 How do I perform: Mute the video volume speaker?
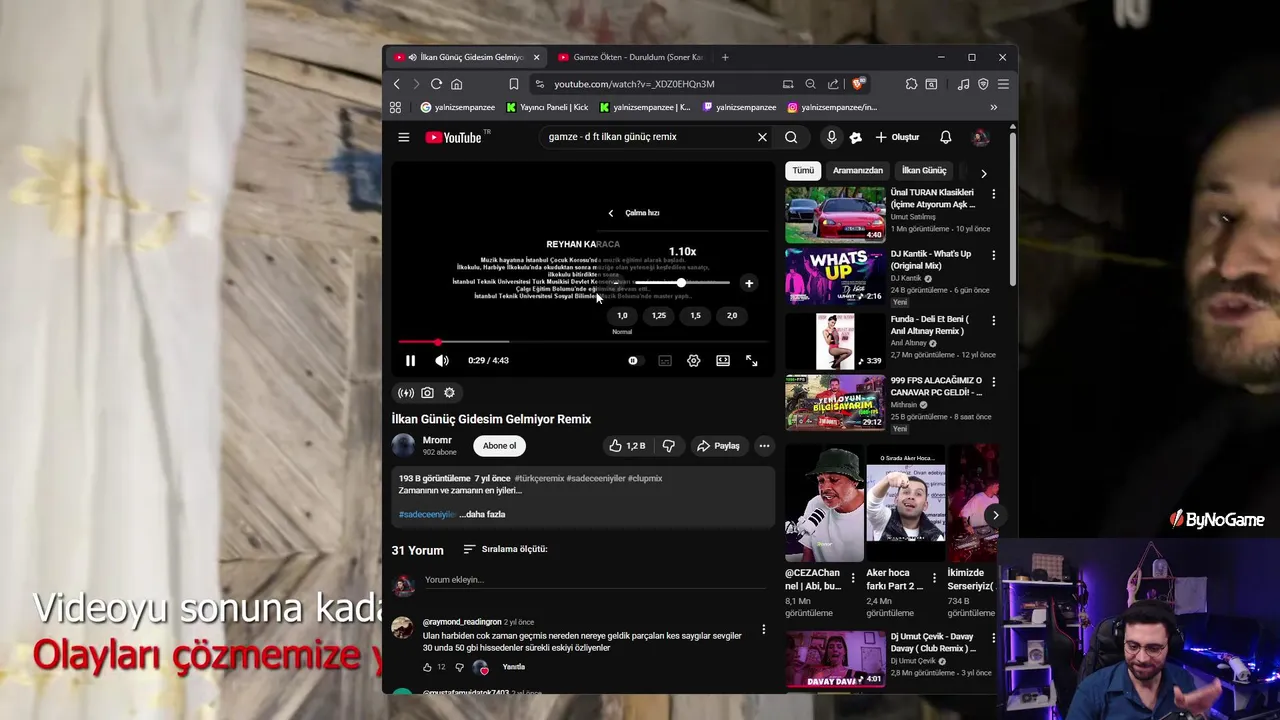[x=442, y=360]
